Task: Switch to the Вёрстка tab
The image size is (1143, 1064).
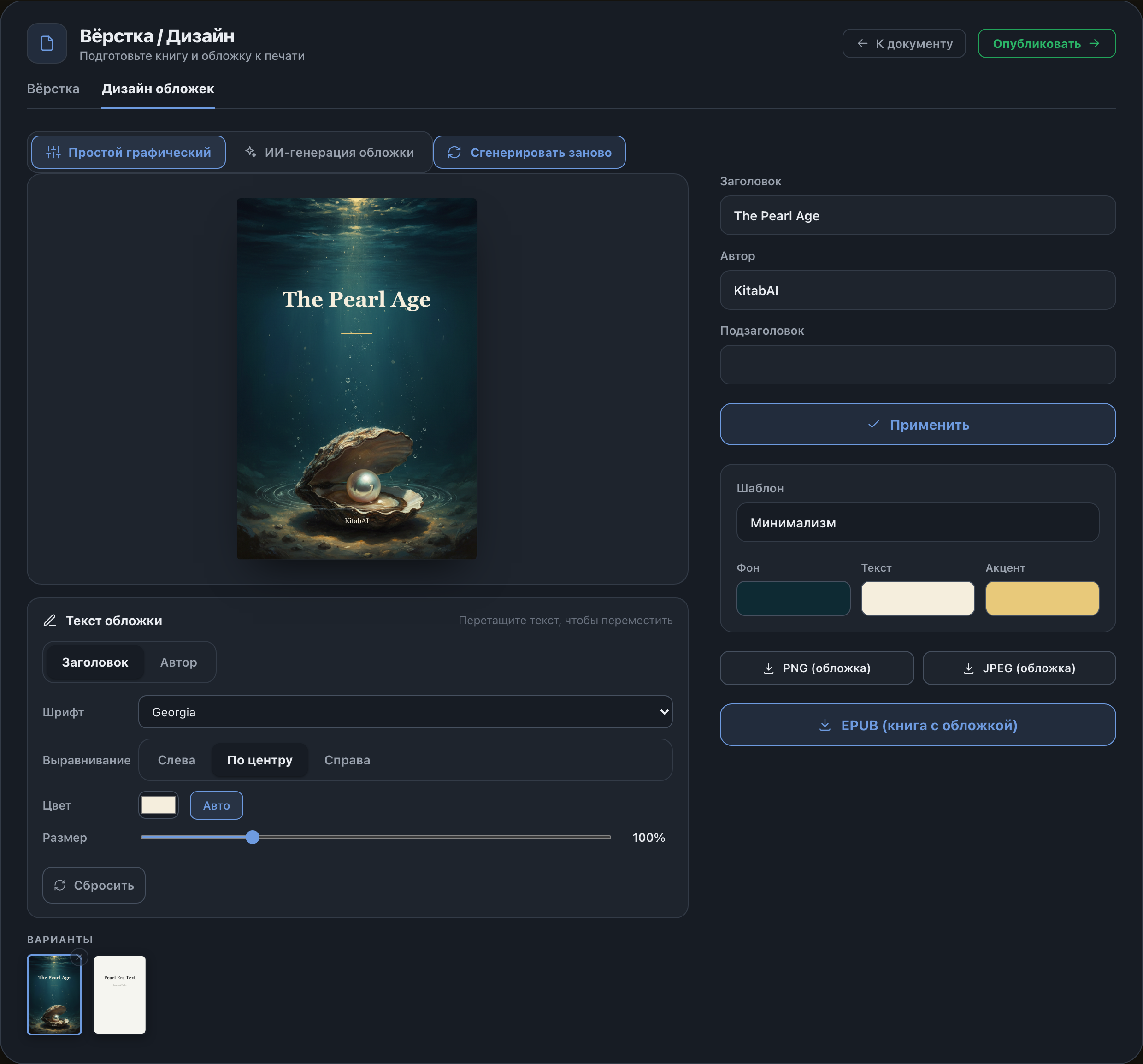Action: click(53, 89)
